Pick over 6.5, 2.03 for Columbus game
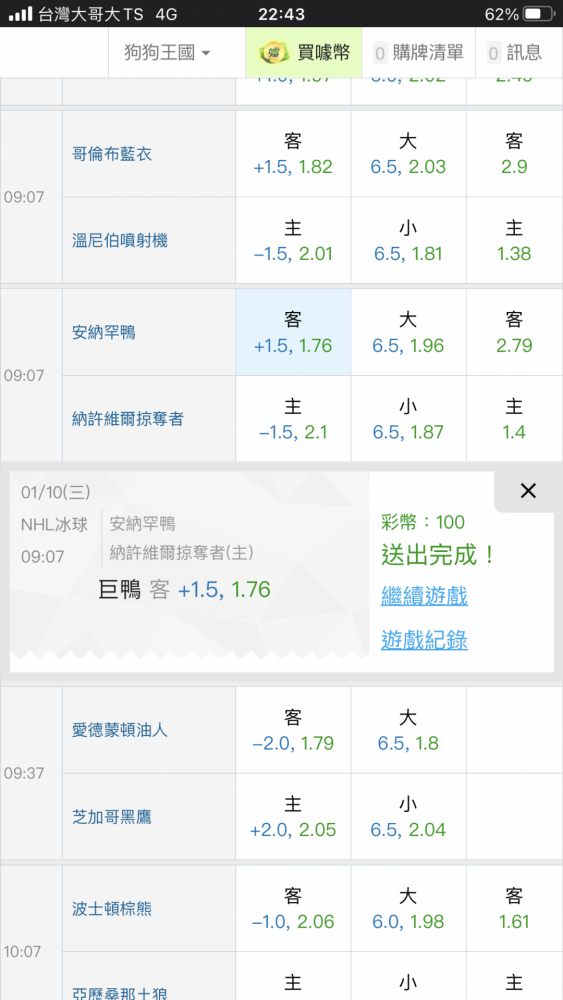Screen dimensions: 563x1000 pos(408,154)
